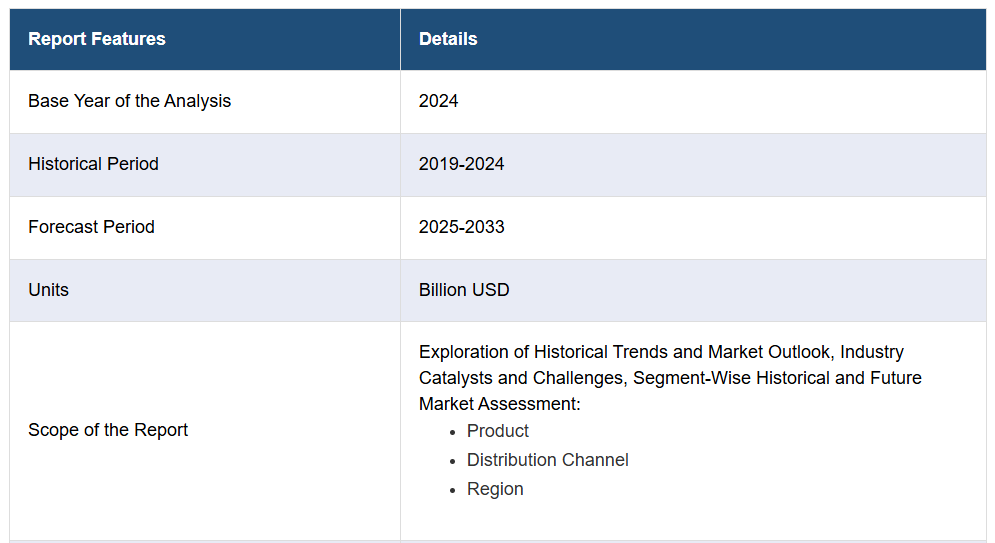The image size is (995, 543).
Task: Click the Billion USD value
Action: [x=464, y=290]
